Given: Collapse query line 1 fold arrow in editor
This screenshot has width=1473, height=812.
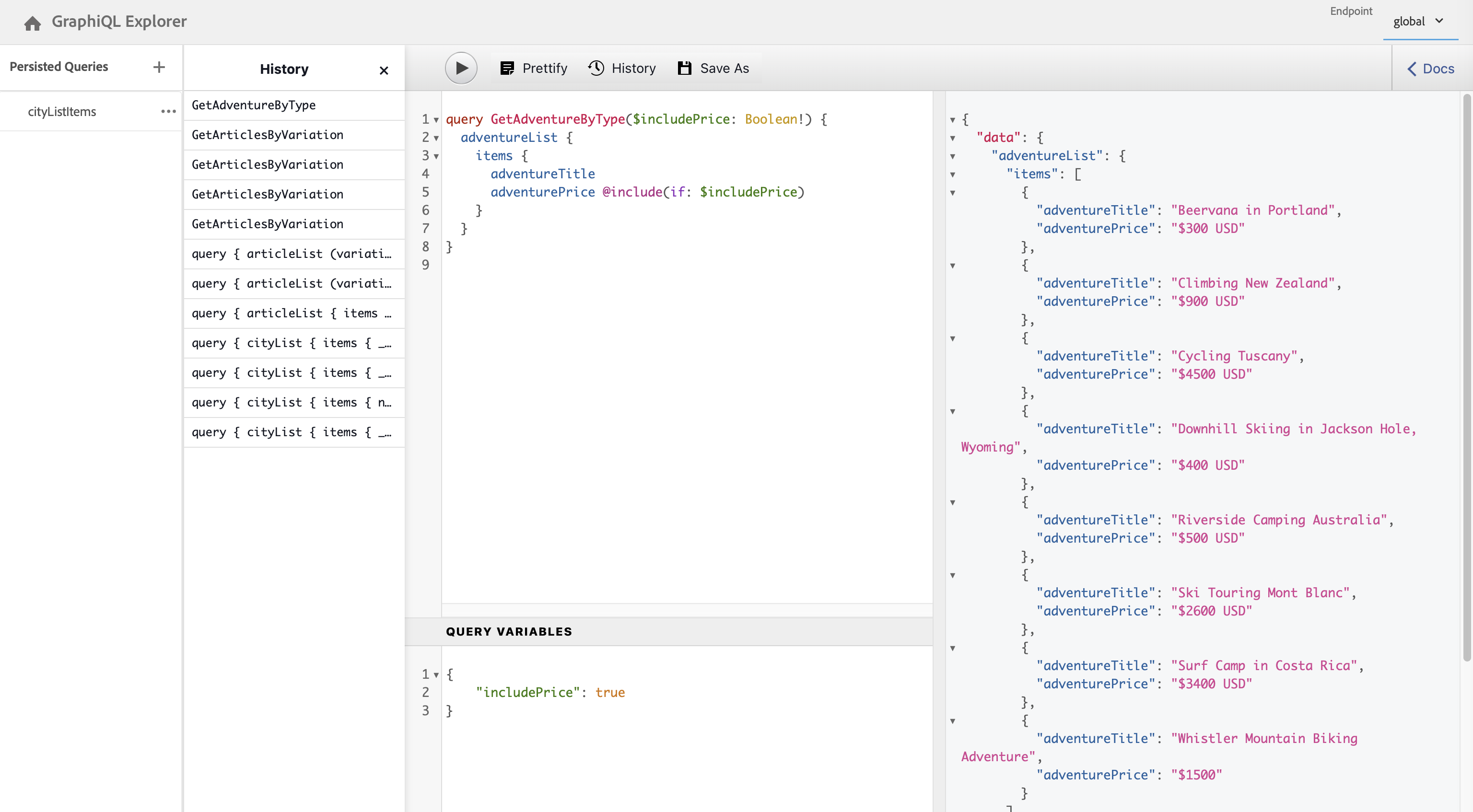Looking at the screenshot, I should [x=436, y=120].
